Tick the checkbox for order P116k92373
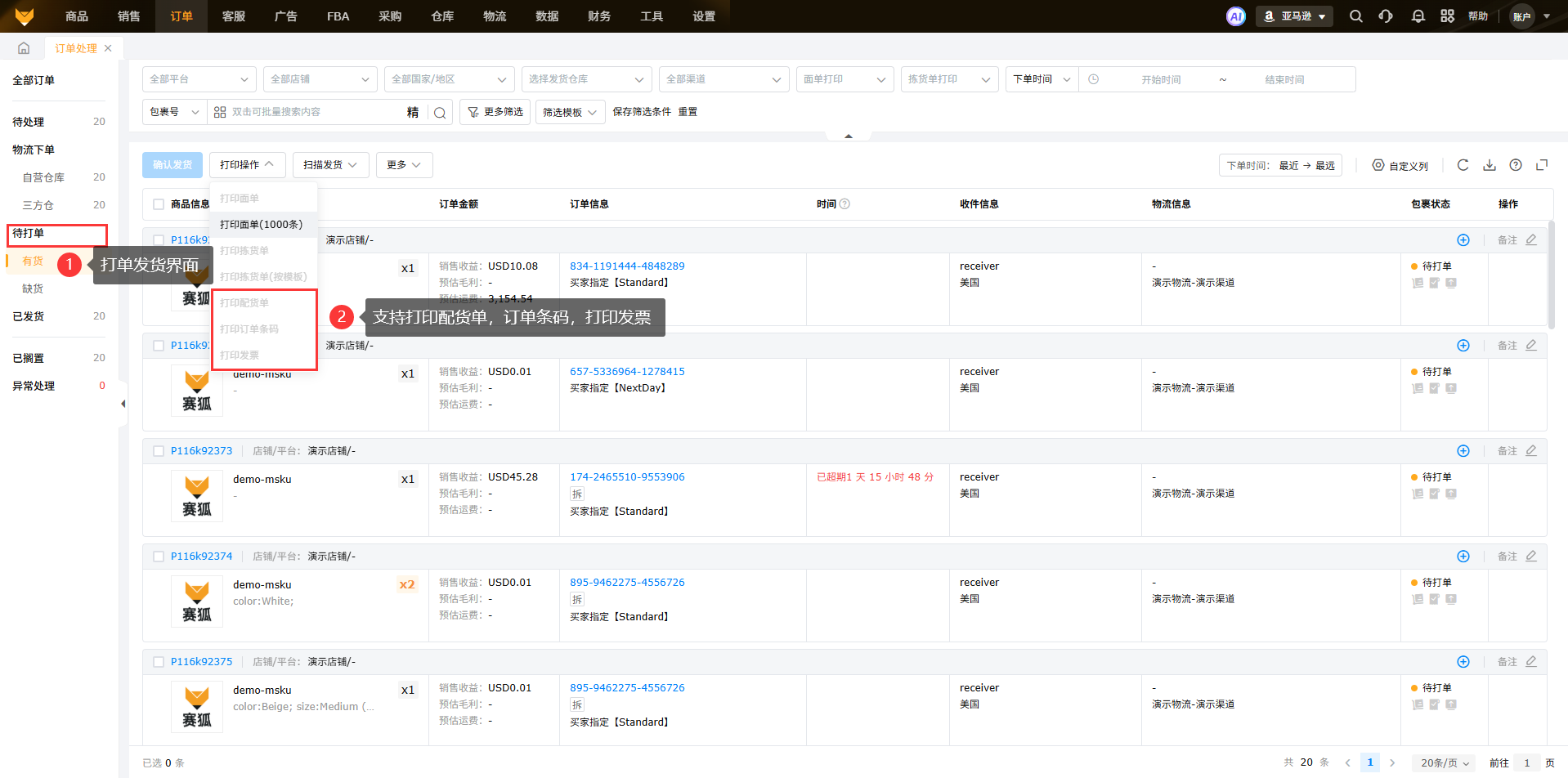Screen dimensions: 1568x778 [x=159, y=451]
